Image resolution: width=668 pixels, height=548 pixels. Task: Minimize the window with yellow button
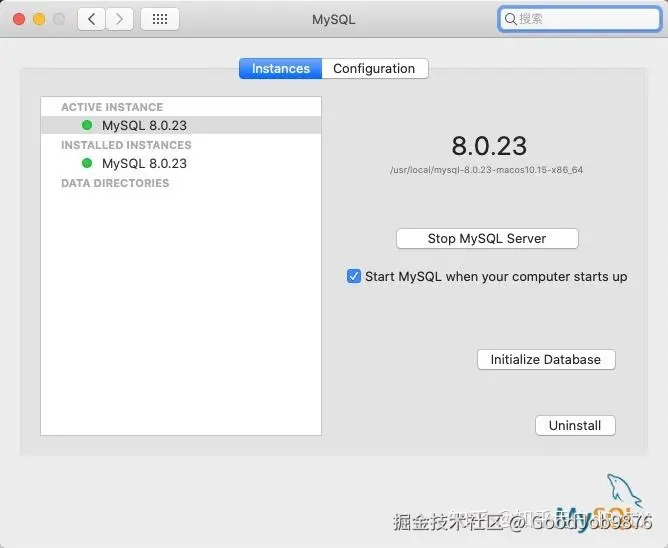39,19
